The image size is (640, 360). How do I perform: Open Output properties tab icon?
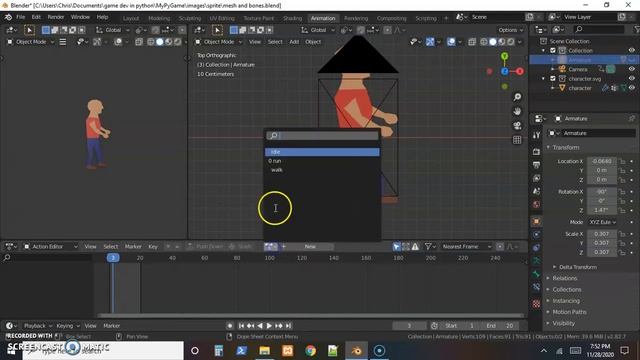(536, 165)
